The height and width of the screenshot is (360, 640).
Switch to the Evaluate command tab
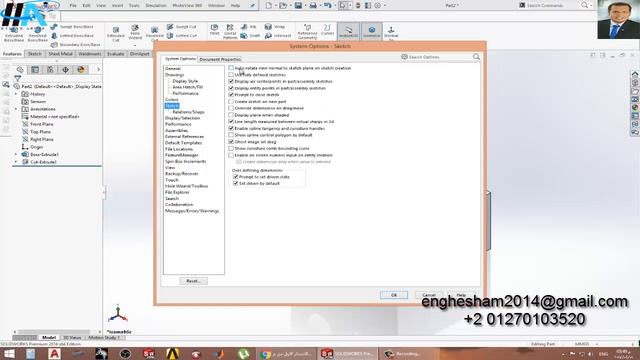tap(116, 54)
